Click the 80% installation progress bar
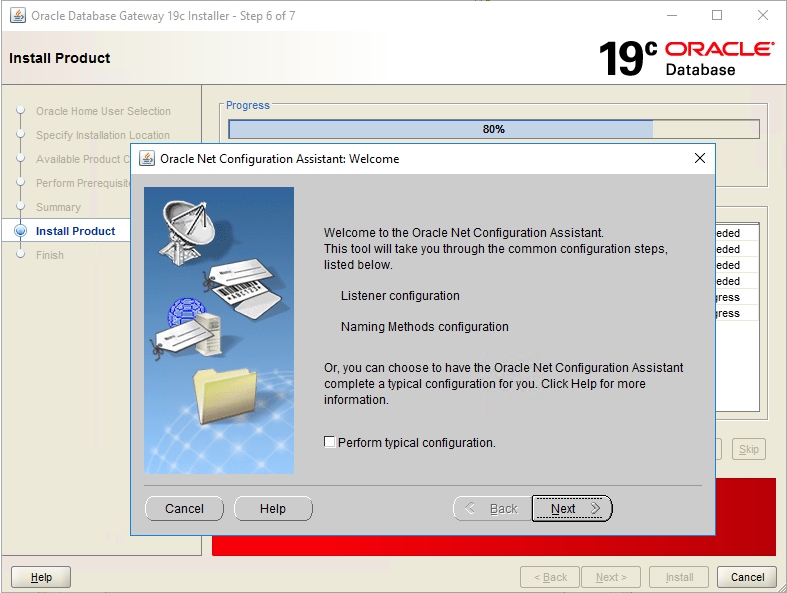 [x=494, y=129]
